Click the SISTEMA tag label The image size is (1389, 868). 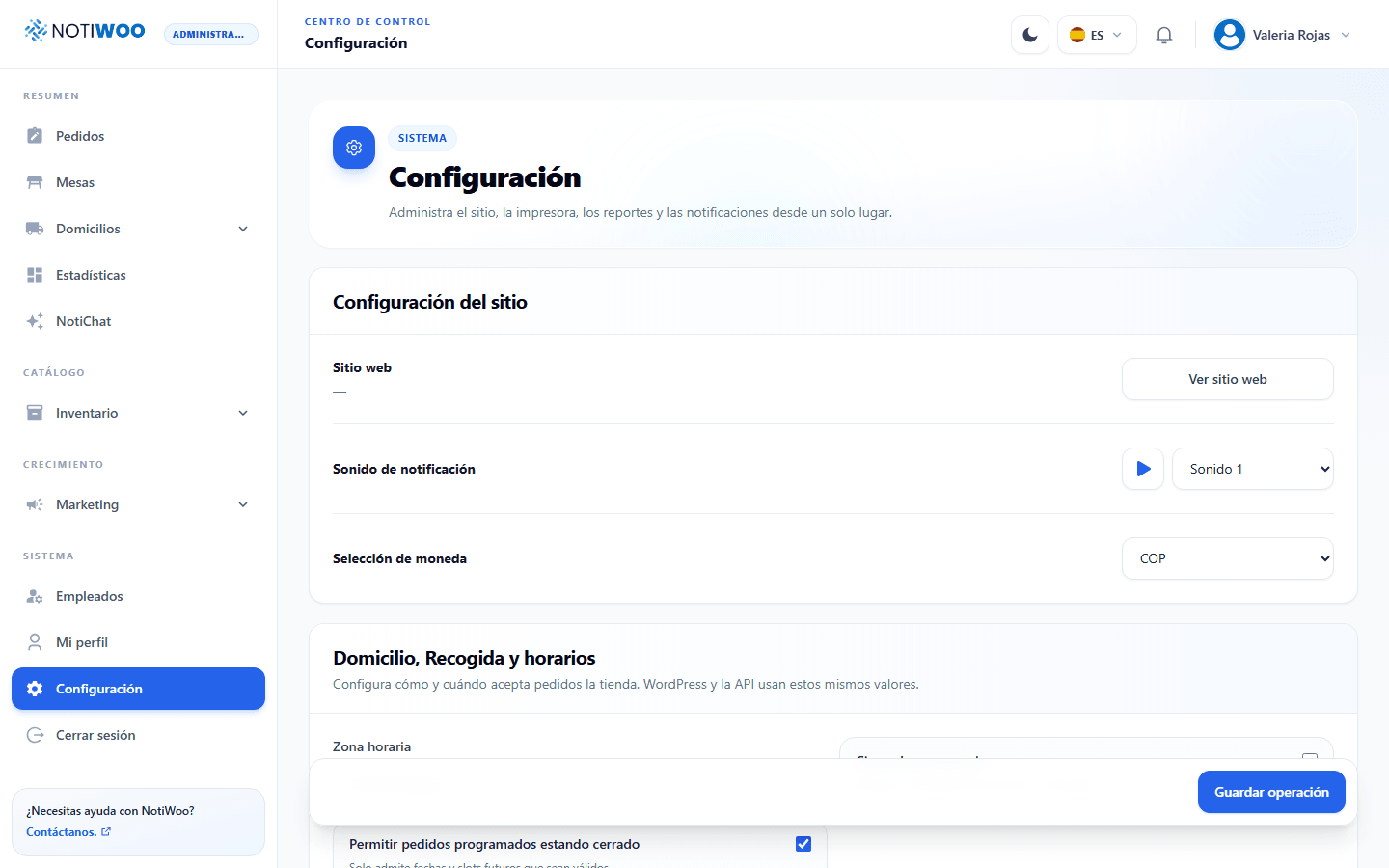point(422,138)
